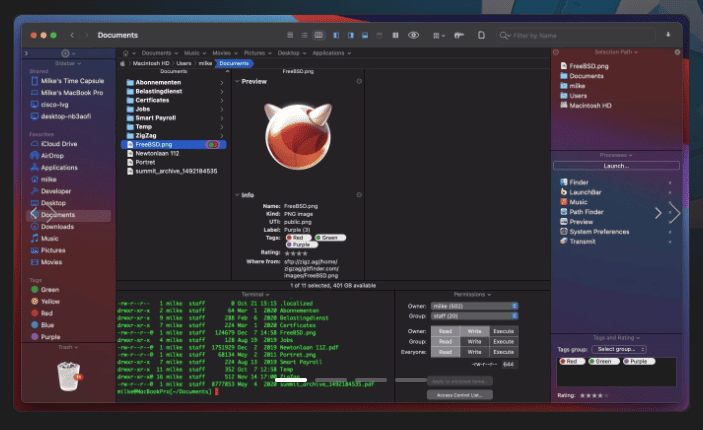Click Macintosh HD in path bar
The image size is (703, 430).
click(151, 63)
